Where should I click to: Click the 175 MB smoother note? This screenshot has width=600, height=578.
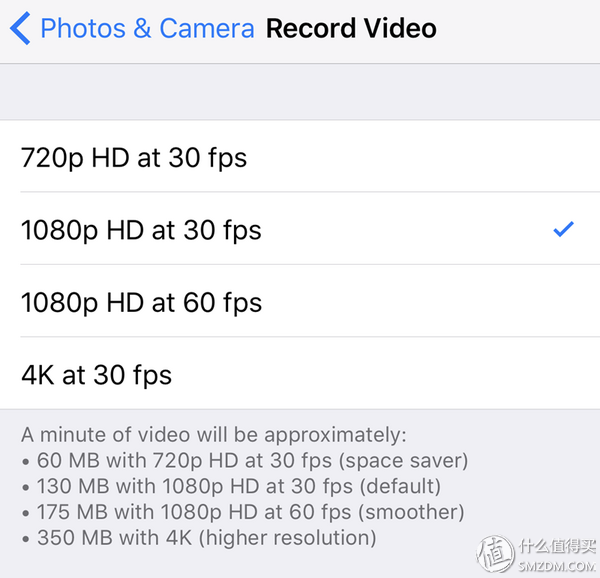click(x=250, y=512)
